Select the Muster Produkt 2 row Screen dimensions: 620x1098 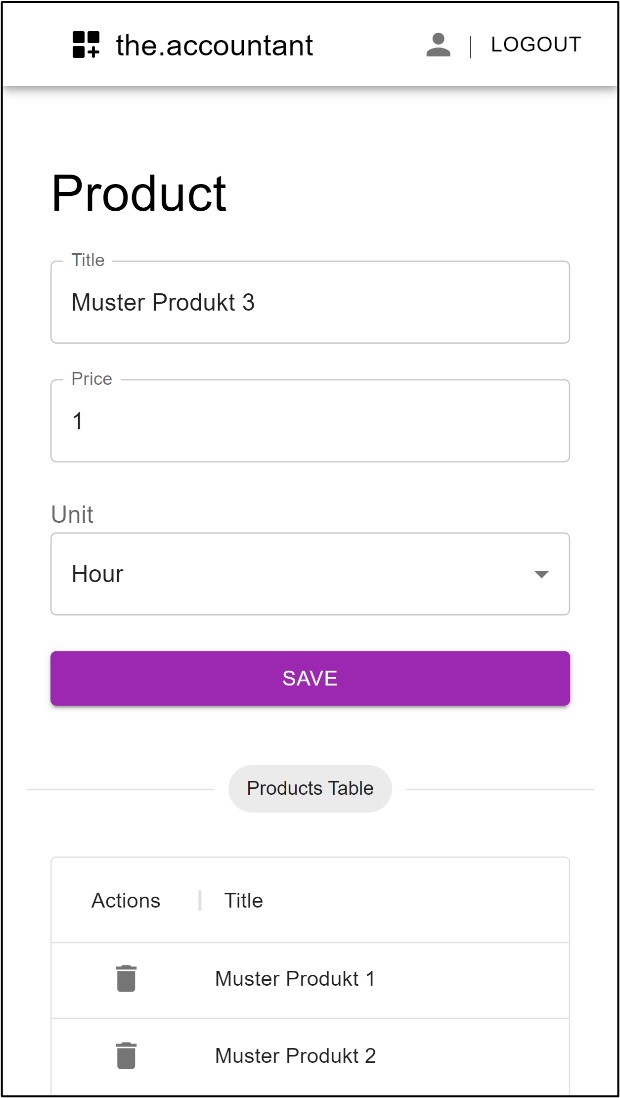[310, 1056]
